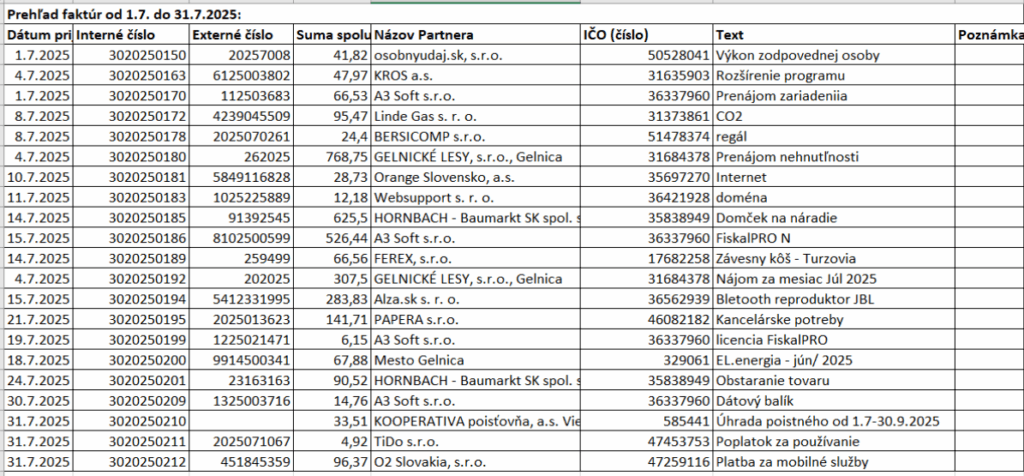Click the "Text" column header cell
The image size is (1024, 476).
point(834,35)
